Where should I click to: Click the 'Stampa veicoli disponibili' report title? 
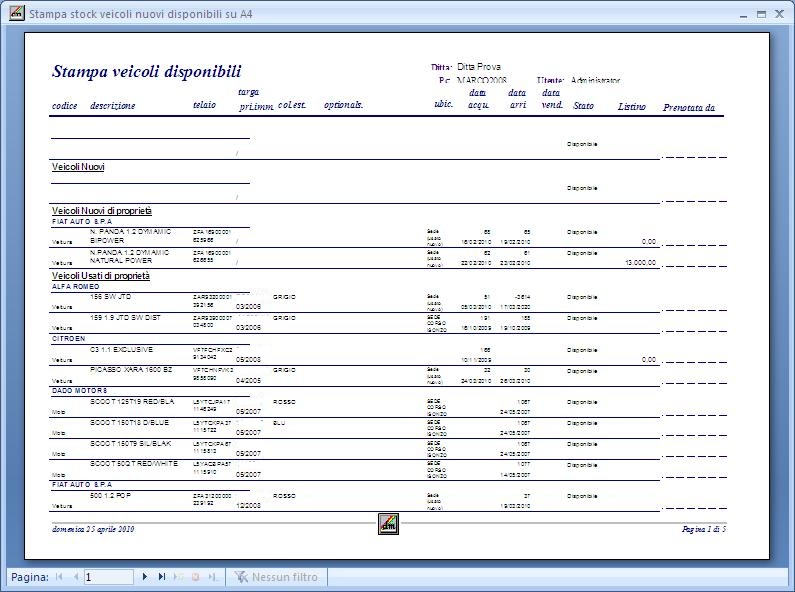point(147,71)
